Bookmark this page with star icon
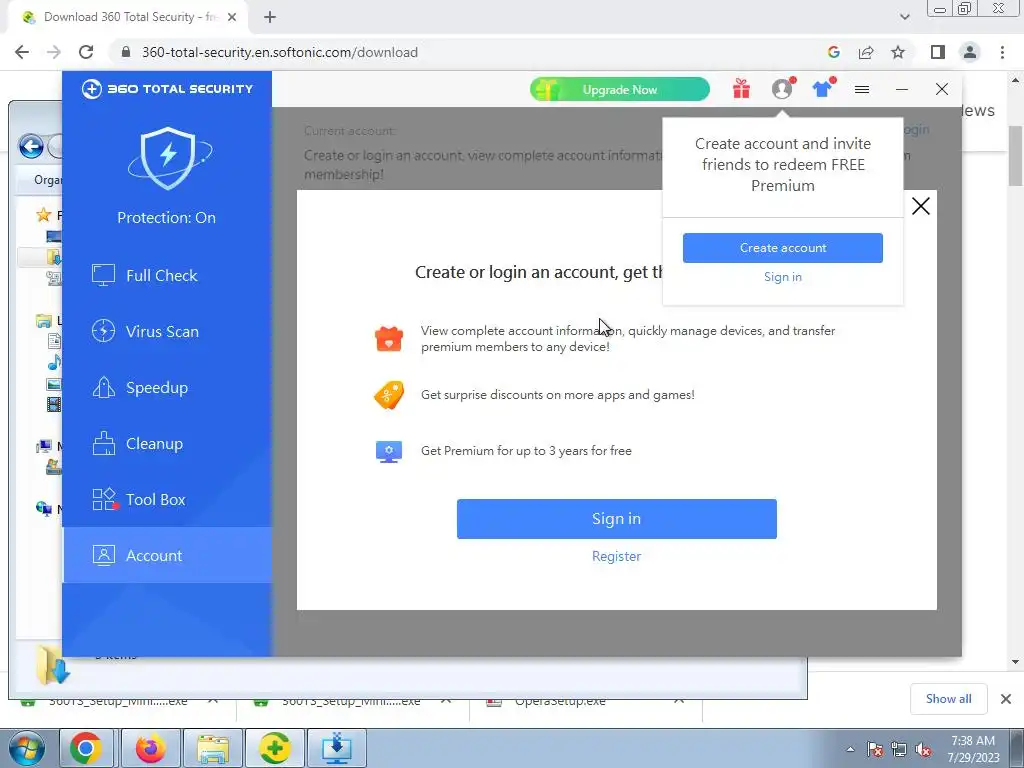Screen dimensions: 1024x768 [898, 52]
